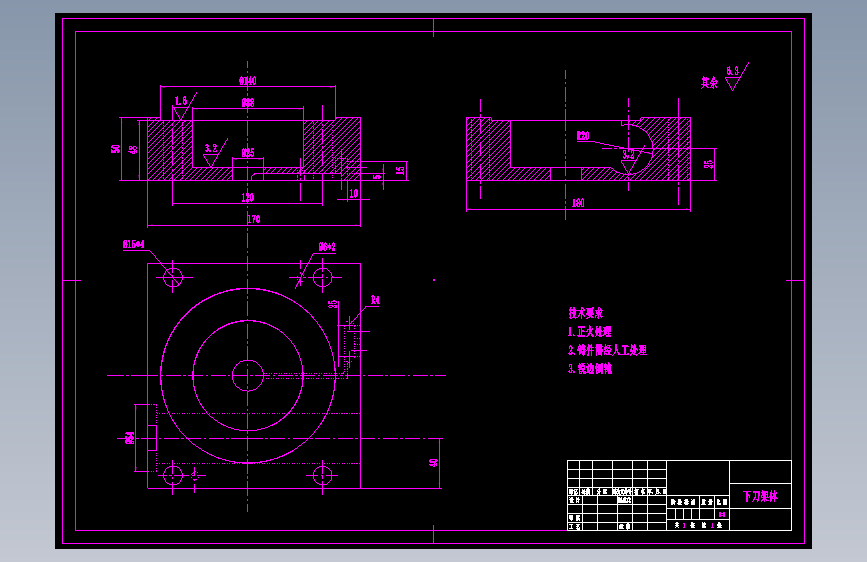867x562 pixels.
Task: Select the 170 width dimension text
Action: point(254,219)
